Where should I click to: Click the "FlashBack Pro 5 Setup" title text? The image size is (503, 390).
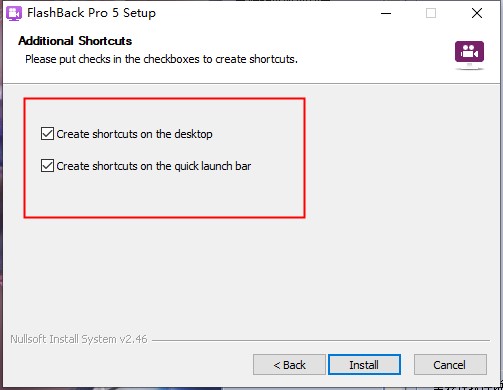(x=91, y=13)
